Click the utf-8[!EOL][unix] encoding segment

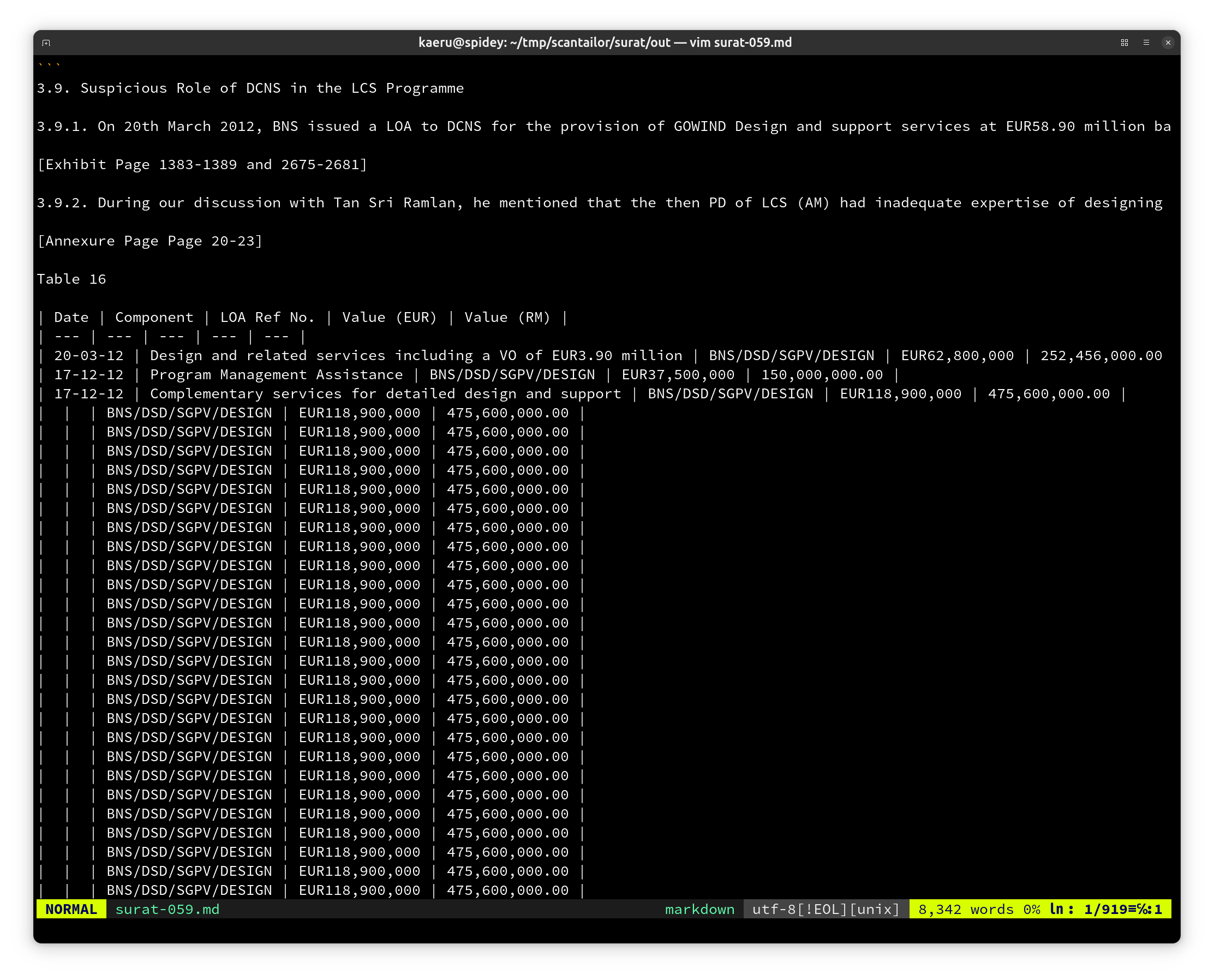click(826, 909)
